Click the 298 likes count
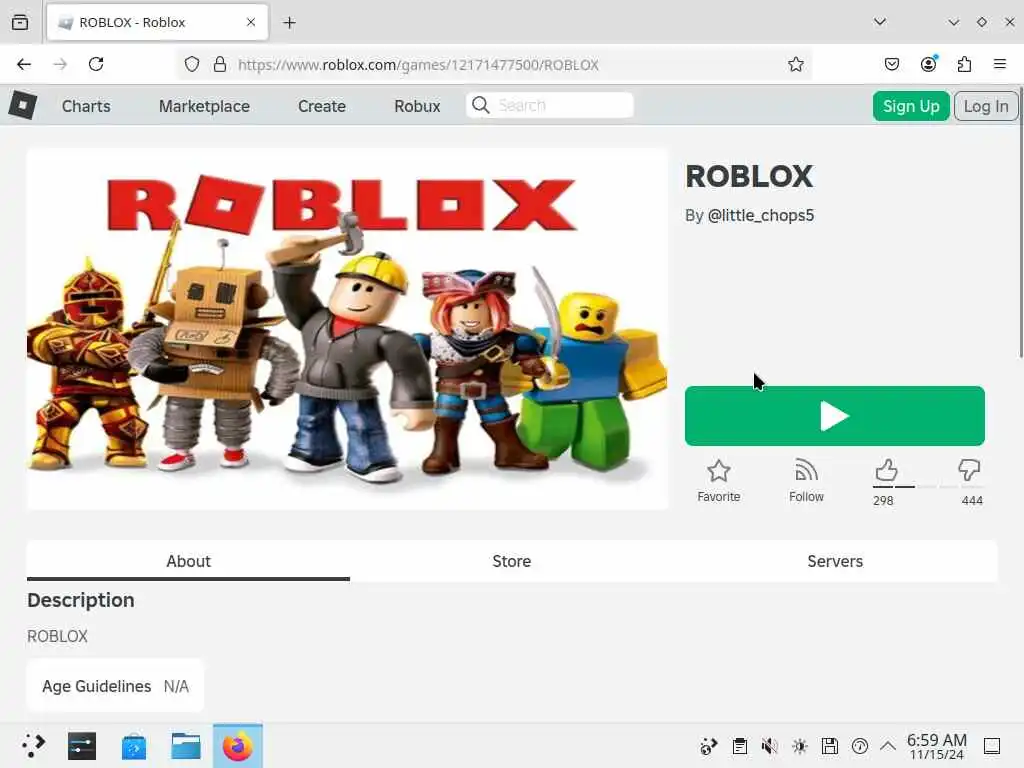The width and height of the screenshot is (1024, 768). [x=883, y=500]
